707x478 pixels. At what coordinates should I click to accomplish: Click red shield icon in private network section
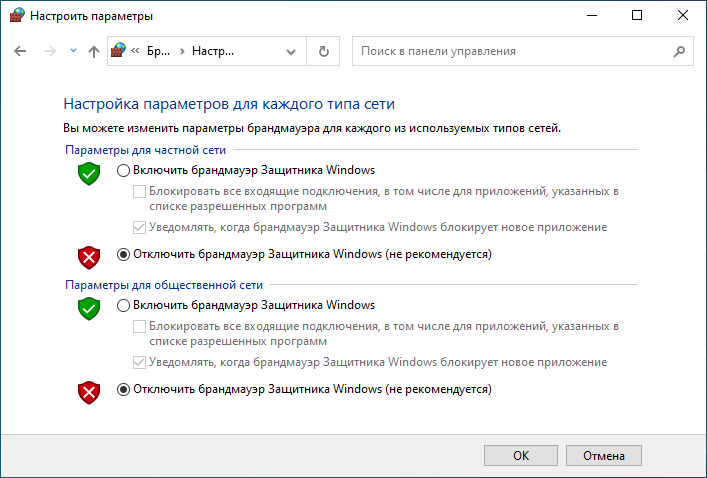89,257
